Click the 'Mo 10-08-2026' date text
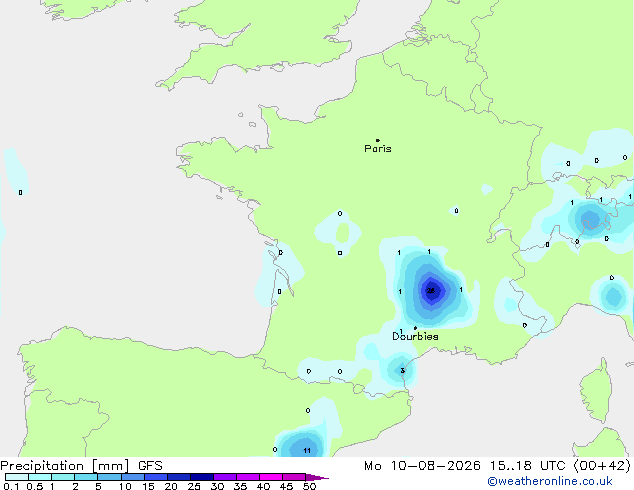The width and height of the screenshot is (634, 490). [x=422, y=466]
